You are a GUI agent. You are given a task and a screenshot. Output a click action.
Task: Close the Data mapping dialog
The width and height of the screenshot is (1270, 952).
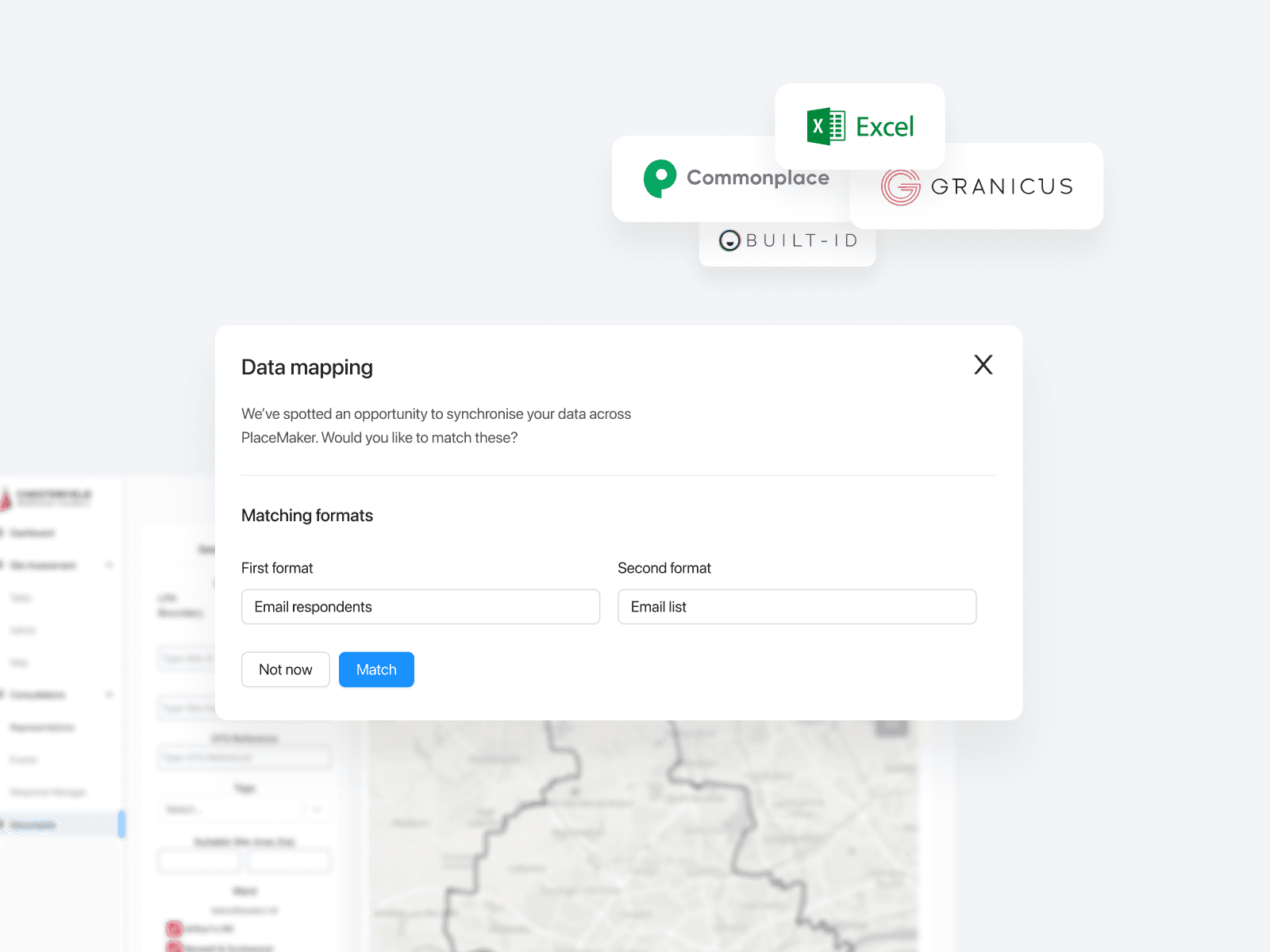983,365
